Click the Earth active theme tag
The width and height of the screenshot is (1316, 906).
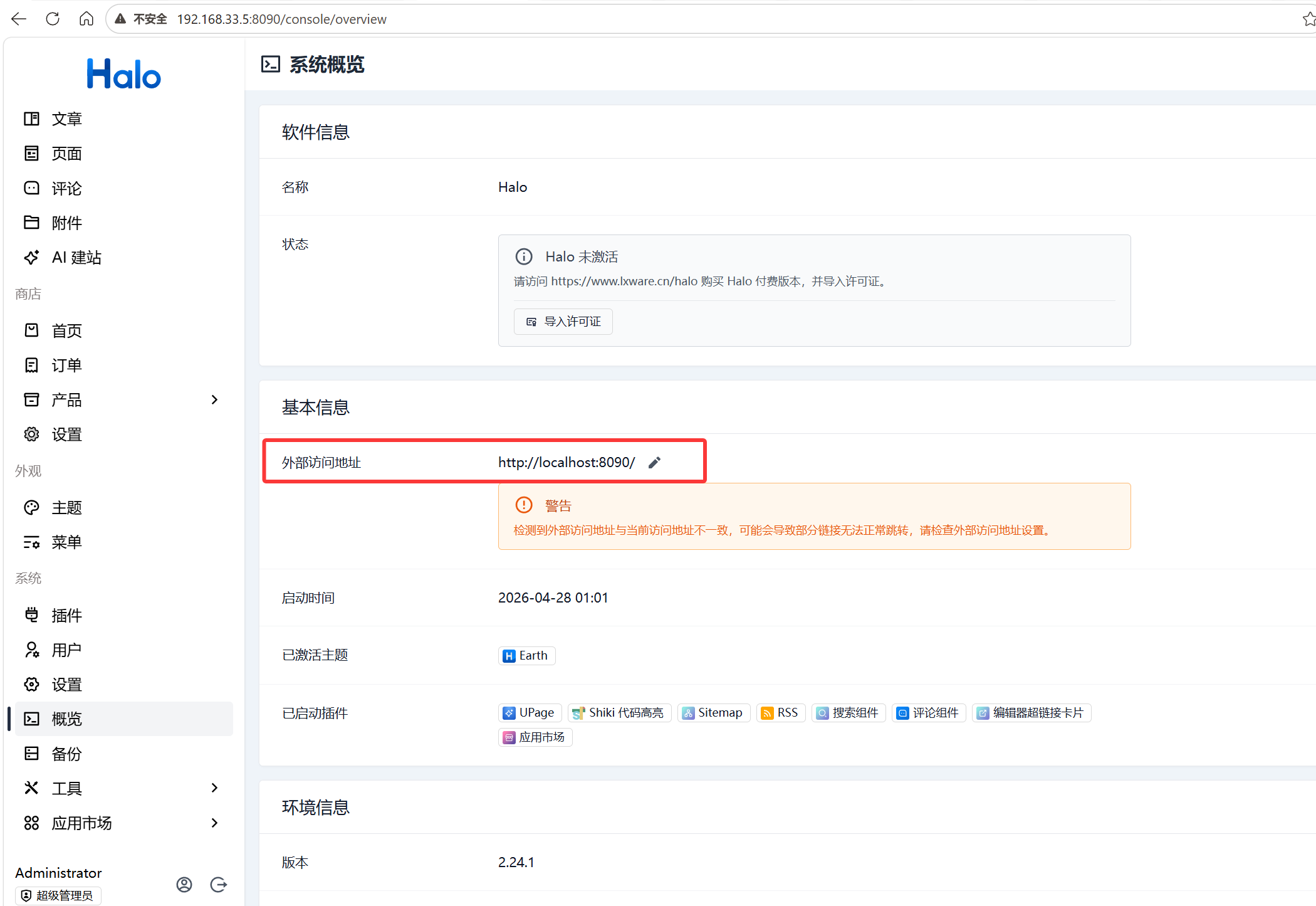click(526, 655)
